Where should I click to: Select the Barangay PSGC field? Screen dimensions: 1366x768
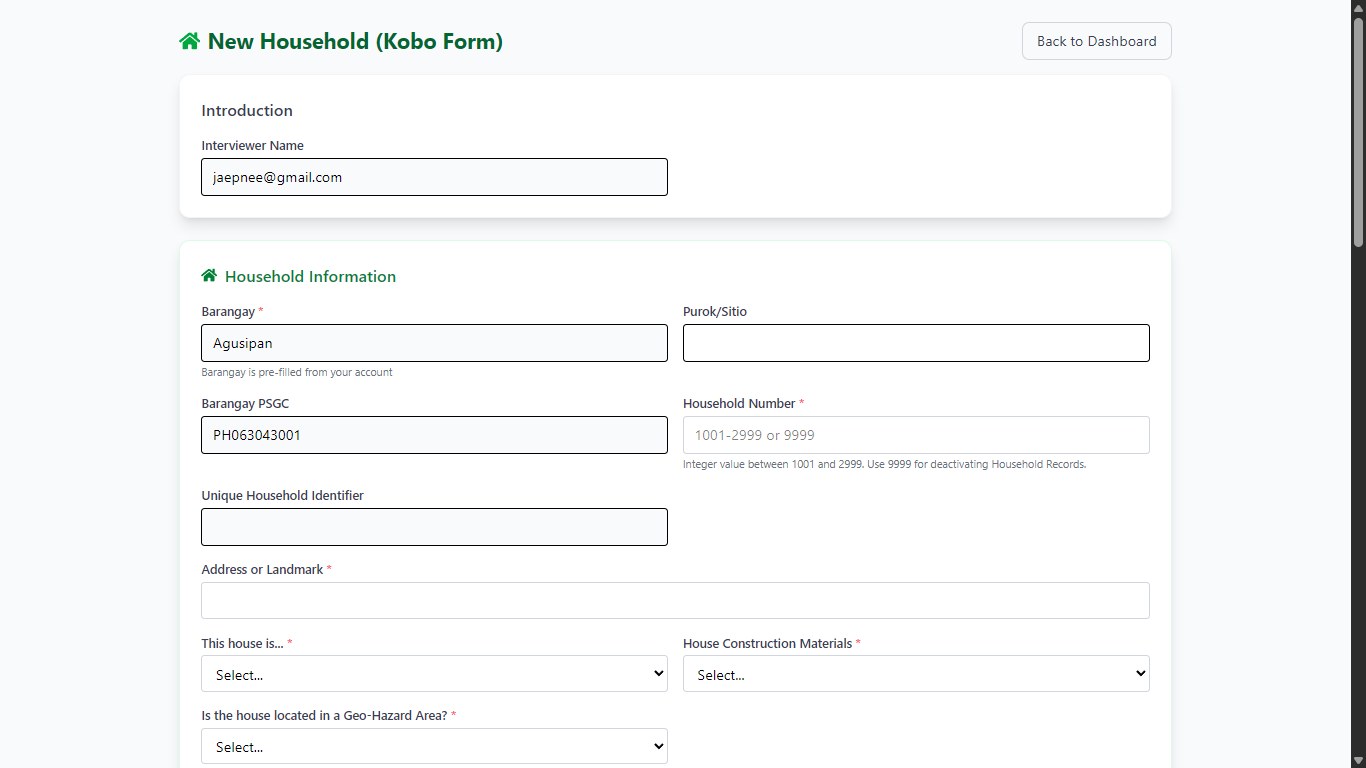(x=434, y=435)
